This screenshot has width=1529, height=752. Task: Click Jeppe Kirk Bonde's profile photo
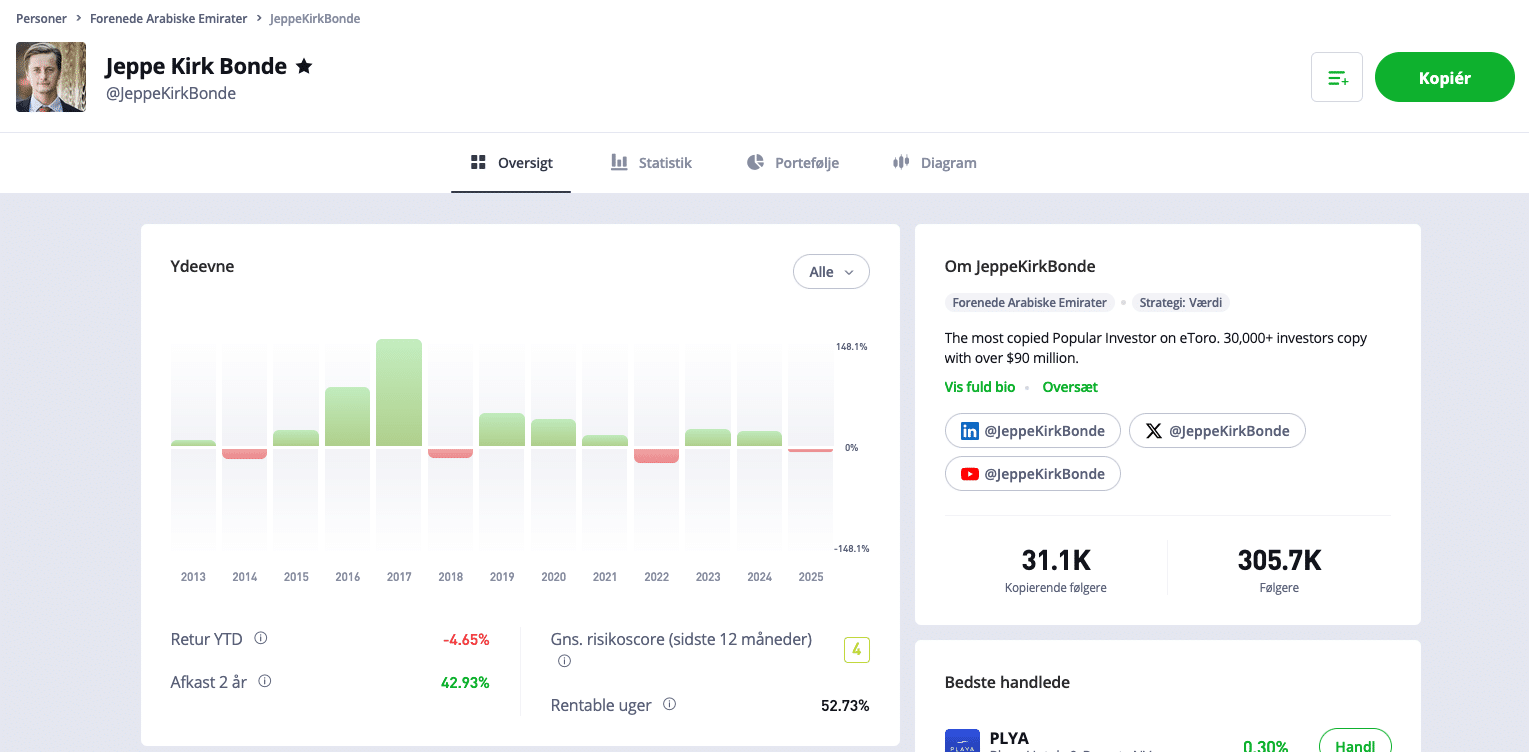51,77
